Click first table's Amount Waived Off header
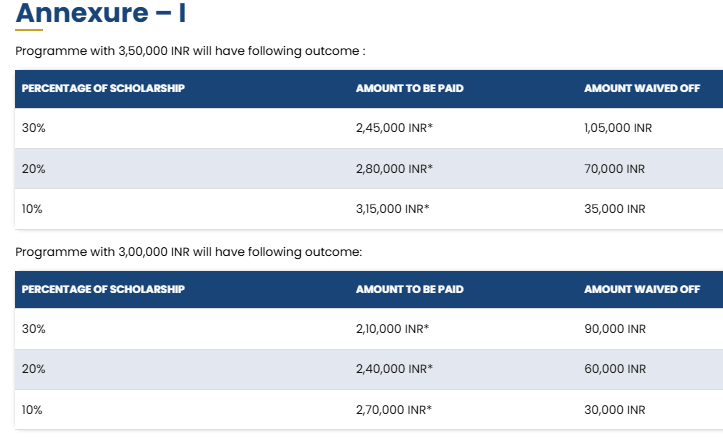Screen dimensions: 723x437 click(x=642, y=89)
